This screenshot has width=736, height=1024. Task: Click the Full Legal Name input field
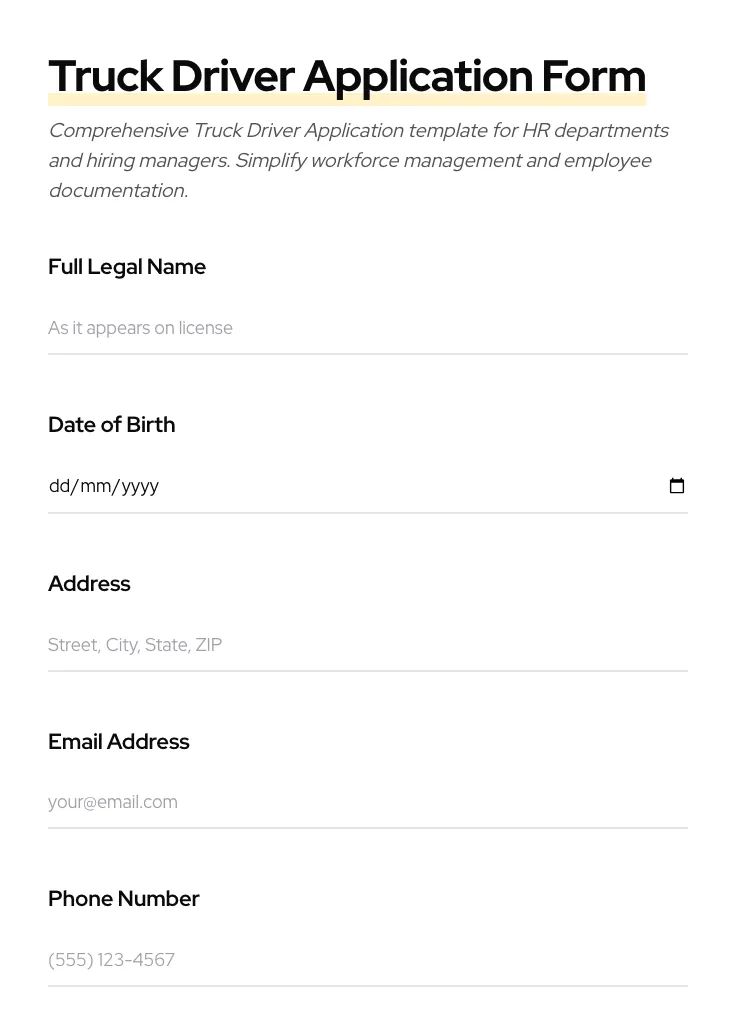point(367,328)
